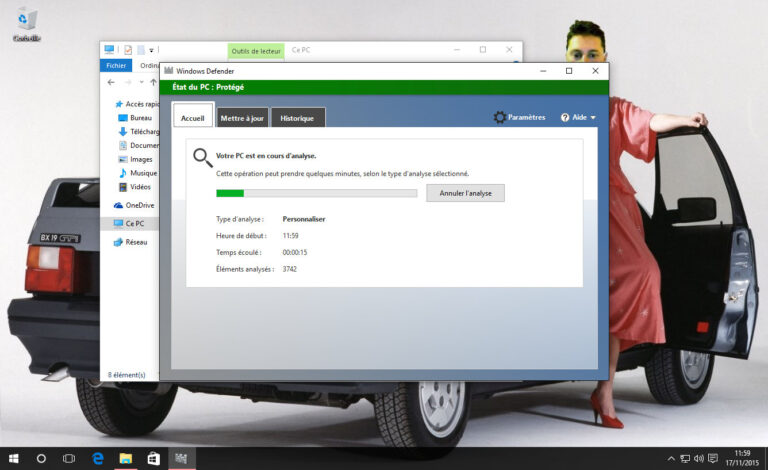Select Outils de lecteur ribbon tab
This screenshot has width=768, height=470.
click(256, 50)
